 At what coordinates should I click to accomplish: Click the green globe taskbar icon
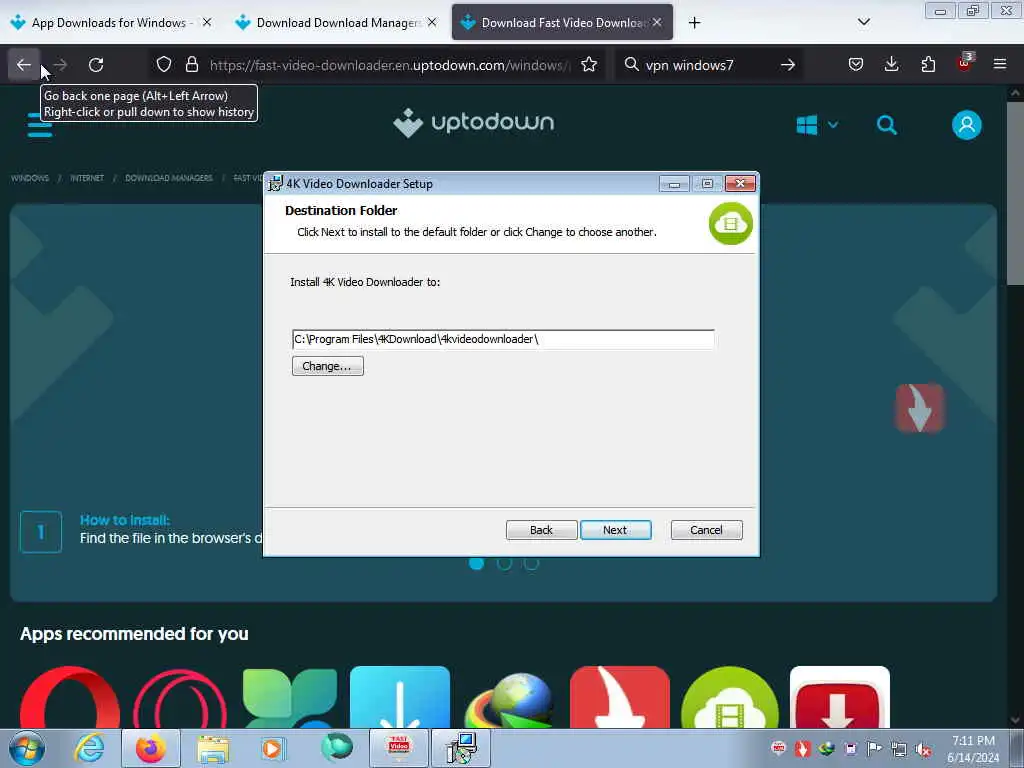click(x=336, y=748)
